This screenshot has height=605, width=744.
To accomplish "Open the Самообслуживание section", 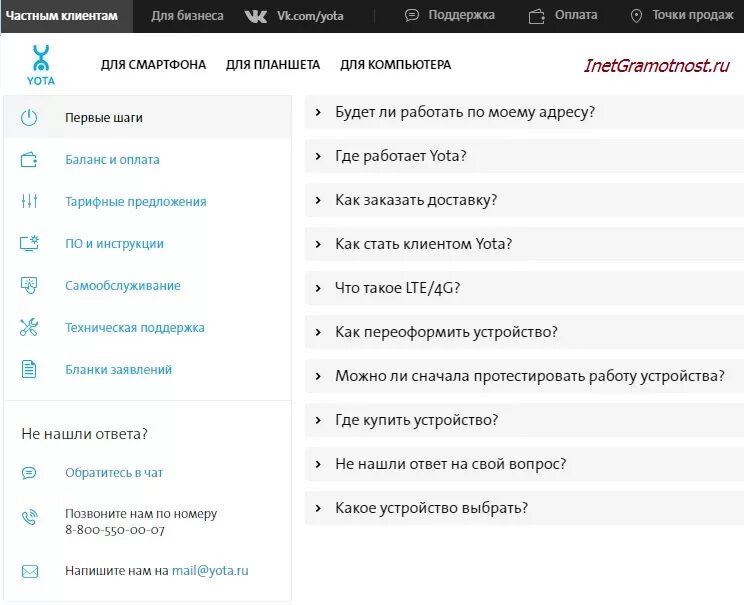I will (x=123, y=286).
